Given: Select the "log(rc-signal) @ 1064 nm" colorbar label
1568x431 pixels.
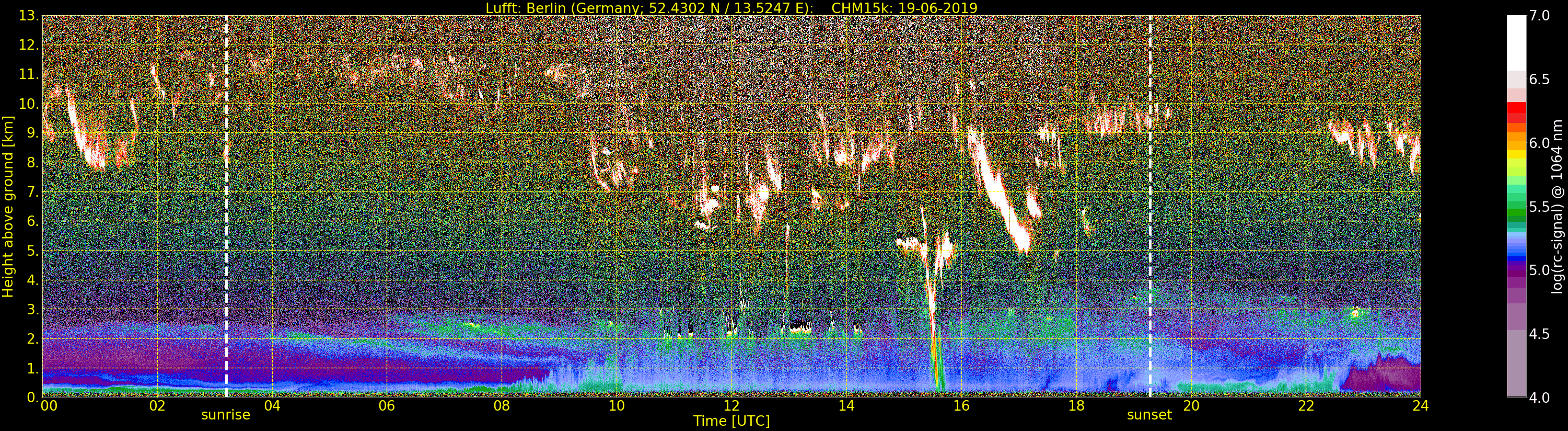Looking at the screenshot, I should pos(1558,207).
